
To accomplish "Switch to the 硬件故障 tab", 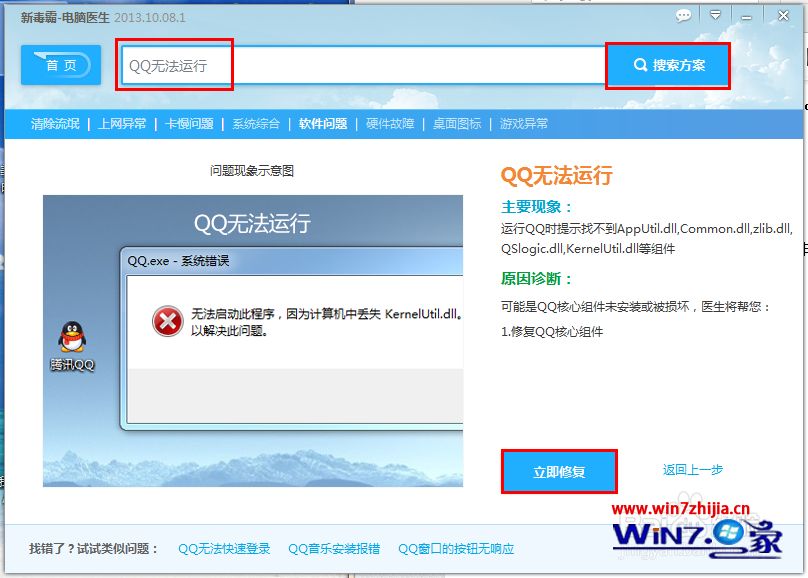I will [x=390, y=124].
